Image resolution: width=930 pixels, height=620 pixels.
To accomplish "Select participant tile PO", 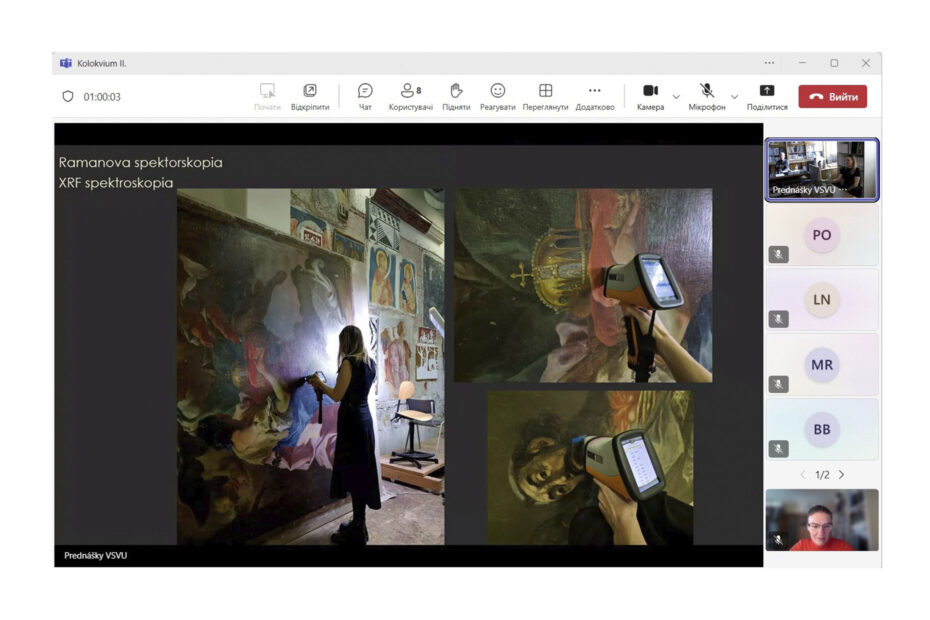I will point(822,235).
